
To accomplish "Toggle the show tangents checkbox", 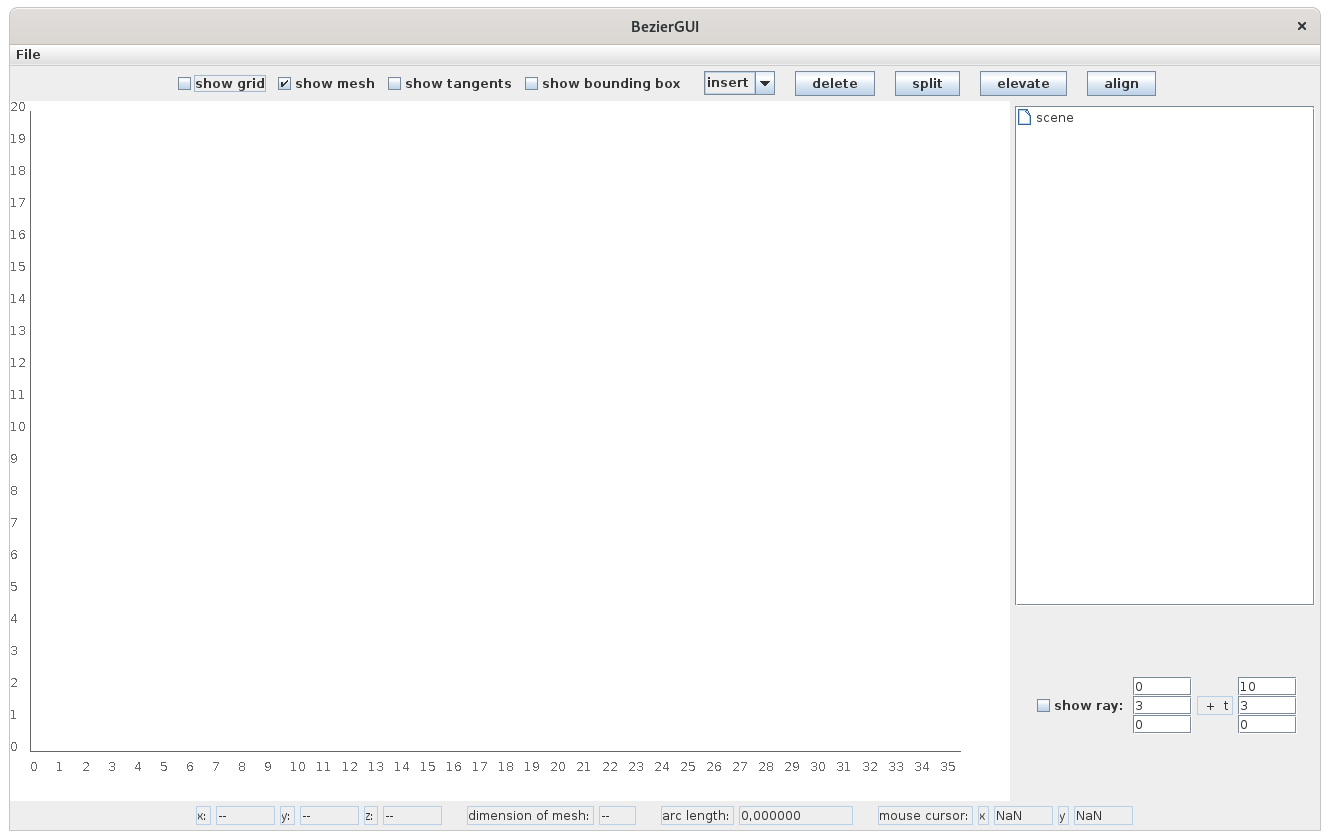I will (x=395, y=84).
